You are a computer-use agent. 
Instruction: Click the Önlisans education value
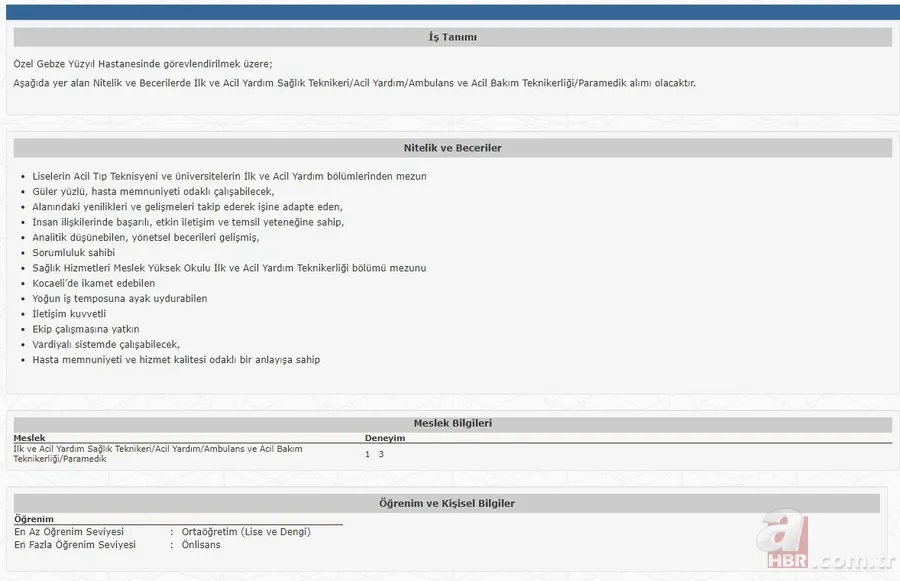[201, 545]
